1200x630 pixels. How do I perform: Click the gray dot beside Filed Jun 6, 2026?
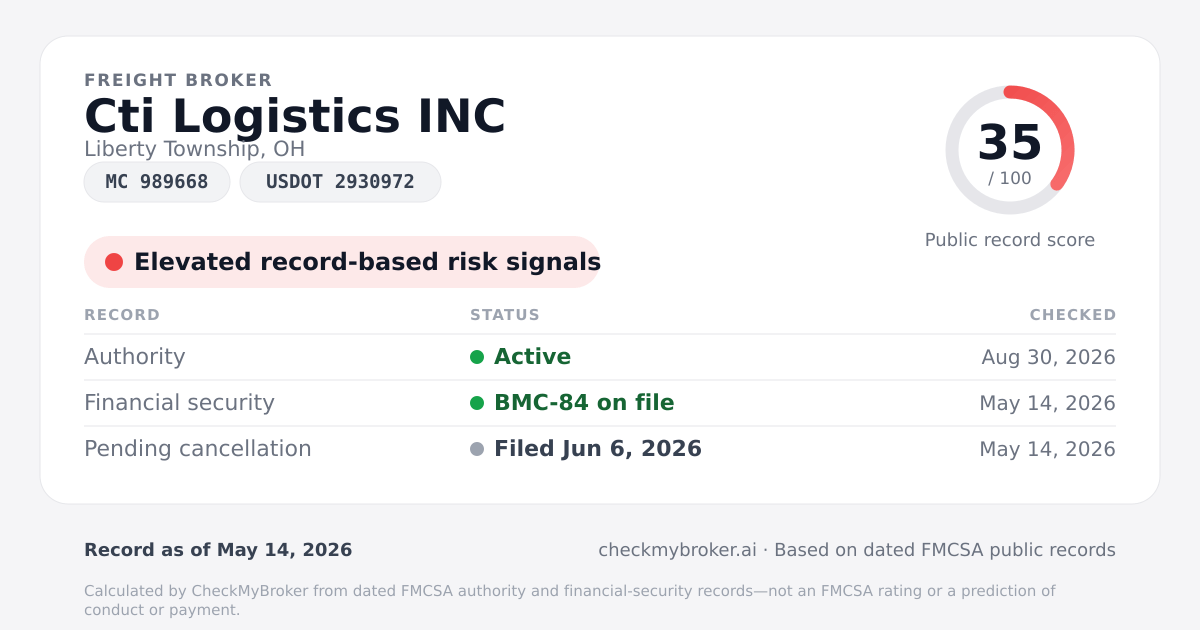(477, 449)
